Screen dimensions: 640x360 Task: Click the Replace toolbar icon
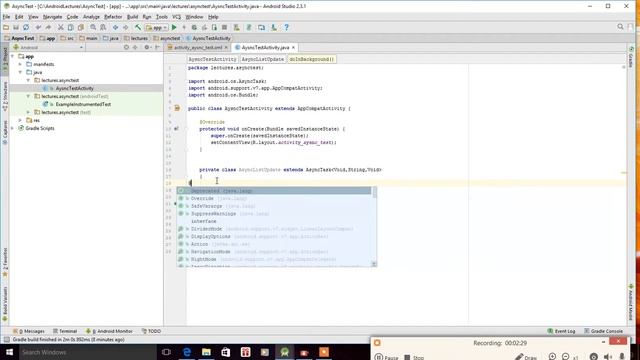click(x=103, y=27)
